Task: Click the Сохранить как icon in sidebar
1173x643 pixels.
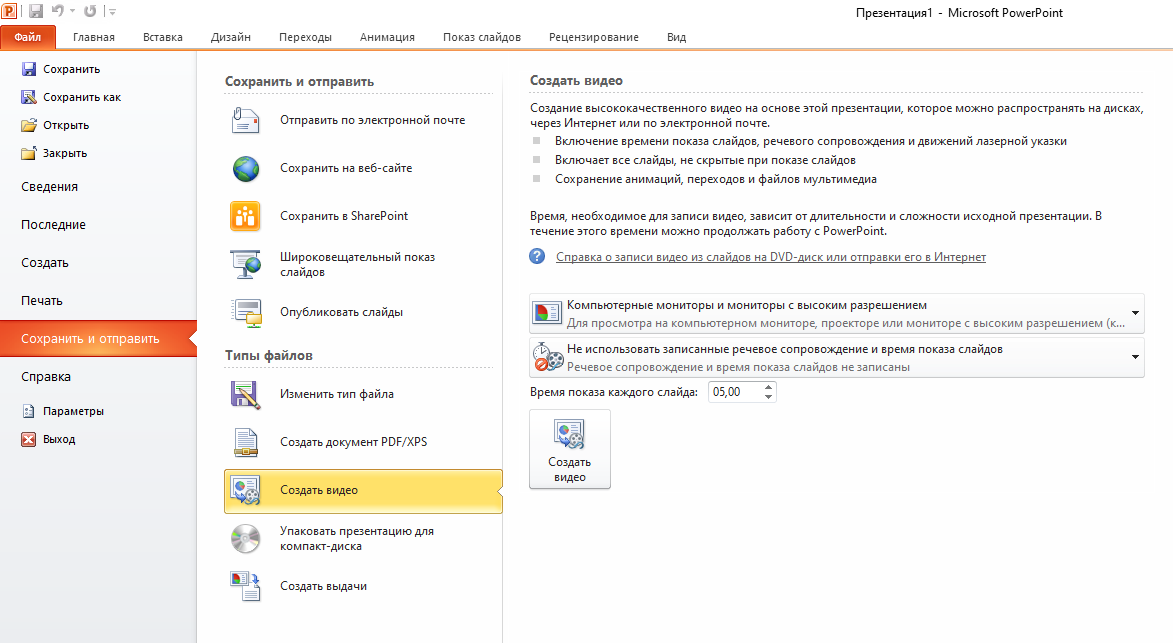Action: click(x=28, y=97)
